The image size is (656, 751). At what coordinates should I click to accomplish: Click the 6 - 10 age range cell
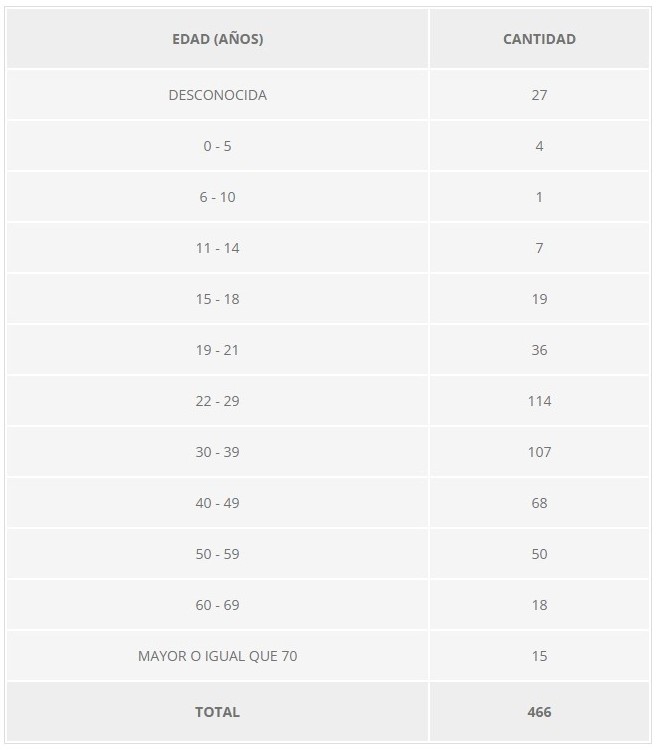(x=217, y=198)
